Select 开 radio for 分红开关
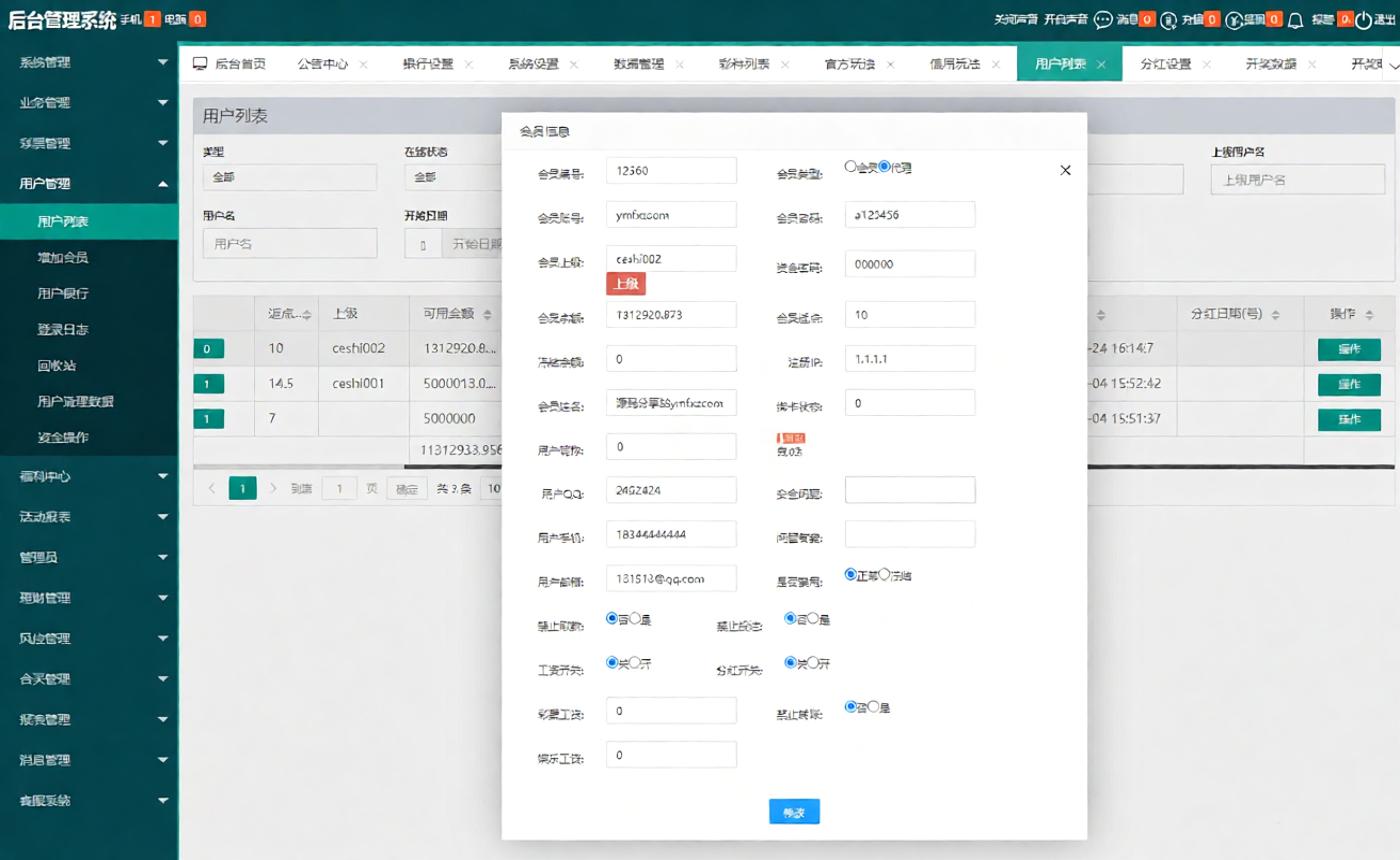This screenshot has width=1400, height=860. 813,663
